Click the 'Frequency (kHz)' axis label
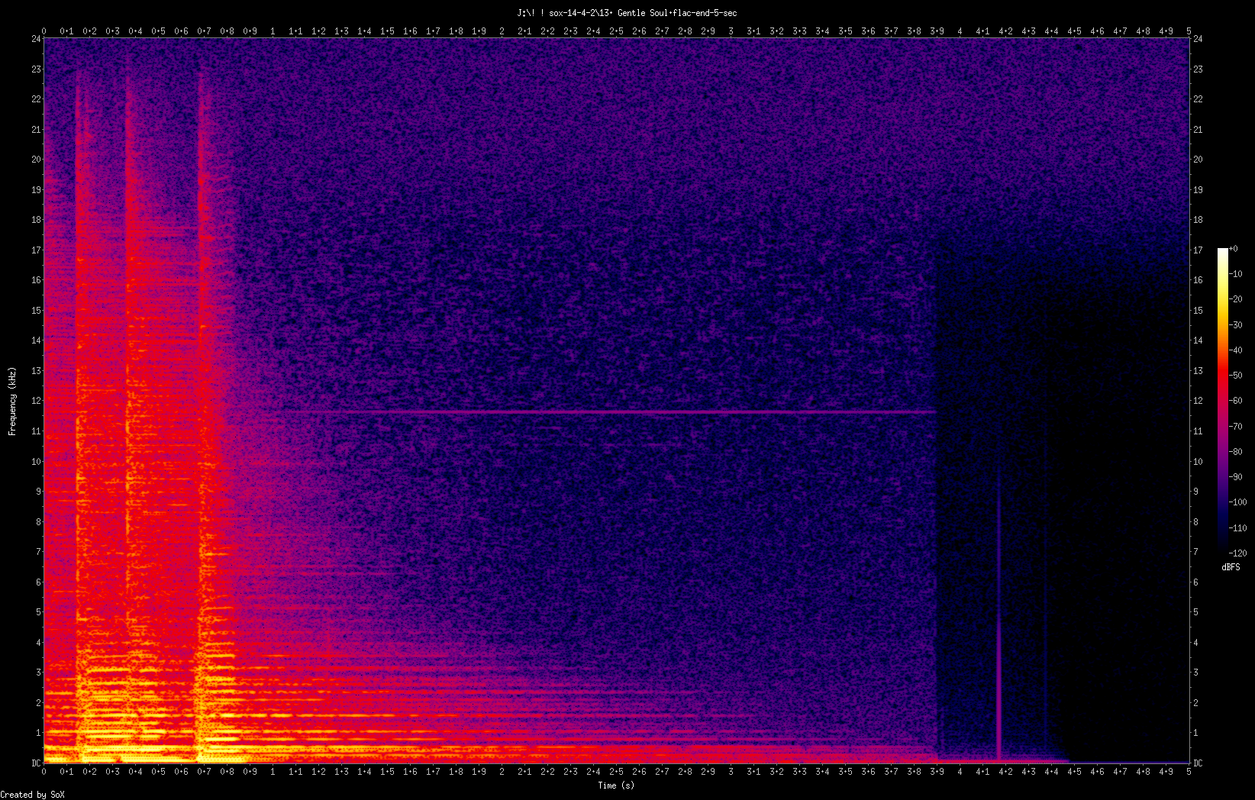Image resolution: width=1255 pixels, height=800 pixels. [x=12, y=400]
